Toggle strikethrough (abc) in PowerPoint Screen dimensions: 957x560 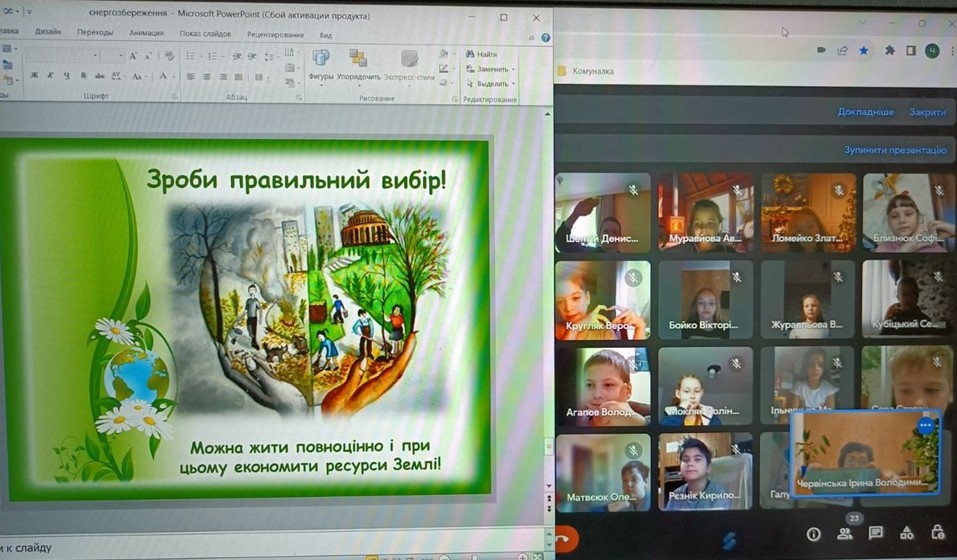[99, 76]
